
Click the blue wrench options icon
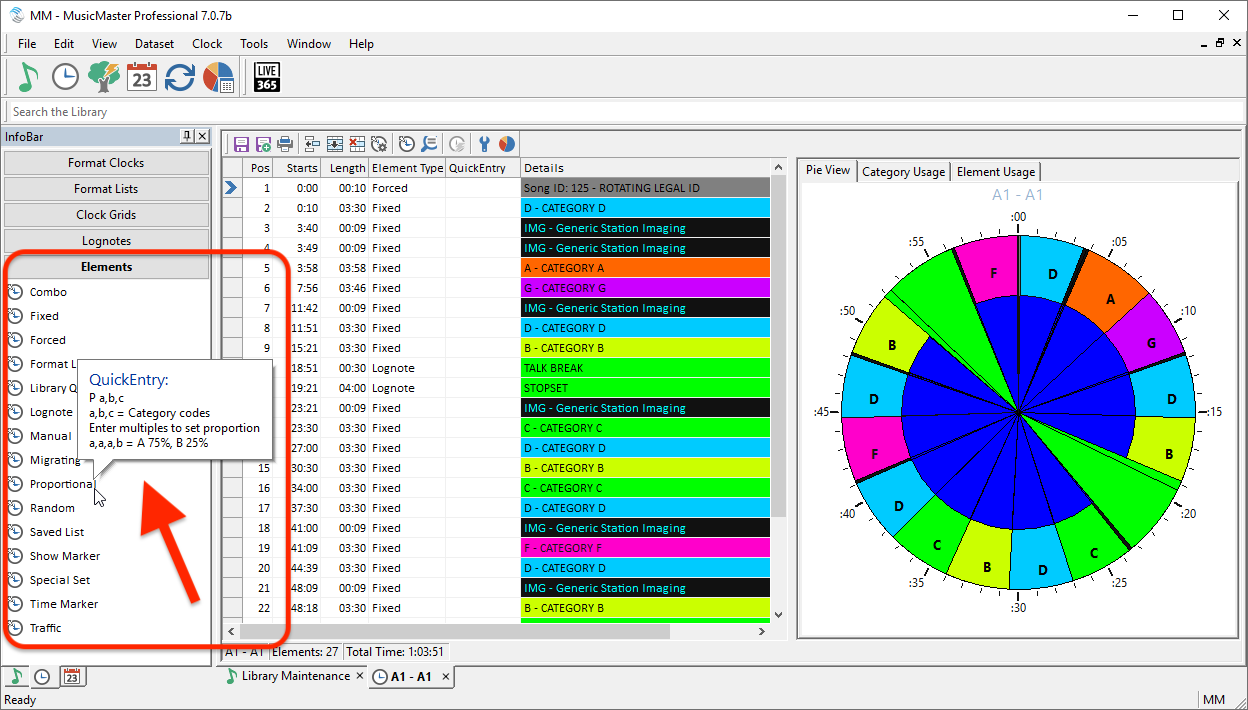click(x=485, y=144)
